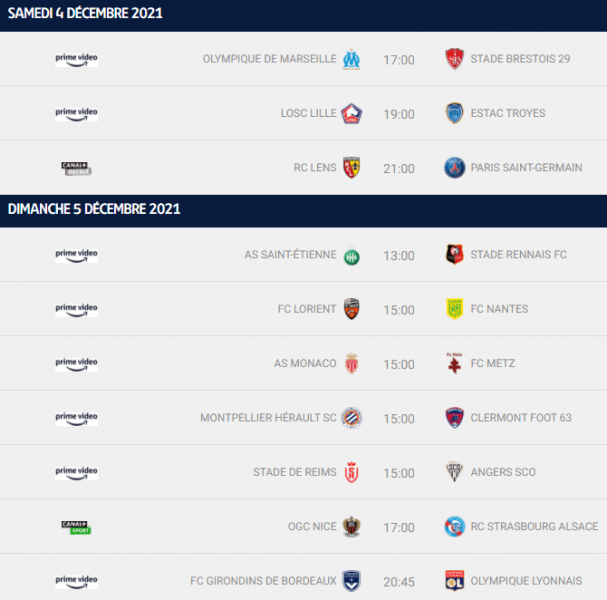Click the Olympique Lyonnais logo
Screen dimensions: 607x600
455,580
